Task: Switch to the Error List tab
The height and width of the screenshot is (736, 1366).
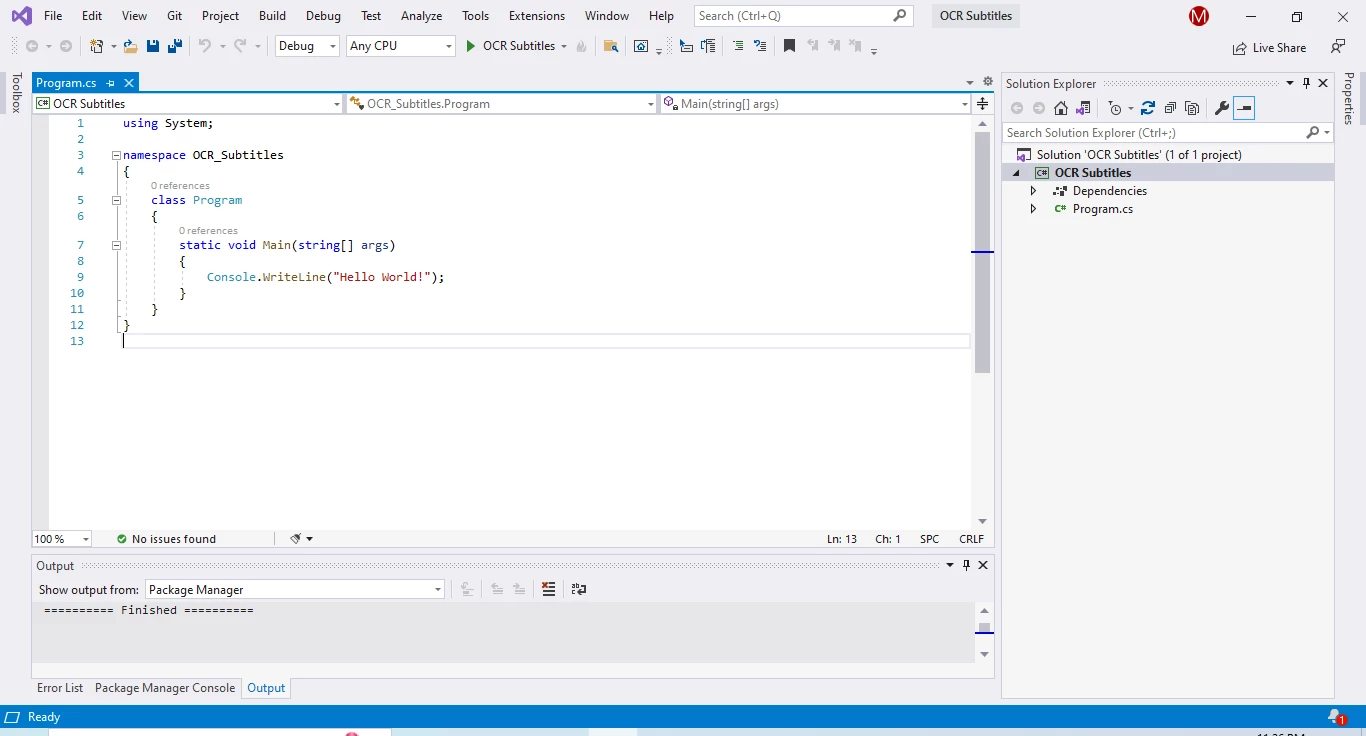Action: pos(60,688)
